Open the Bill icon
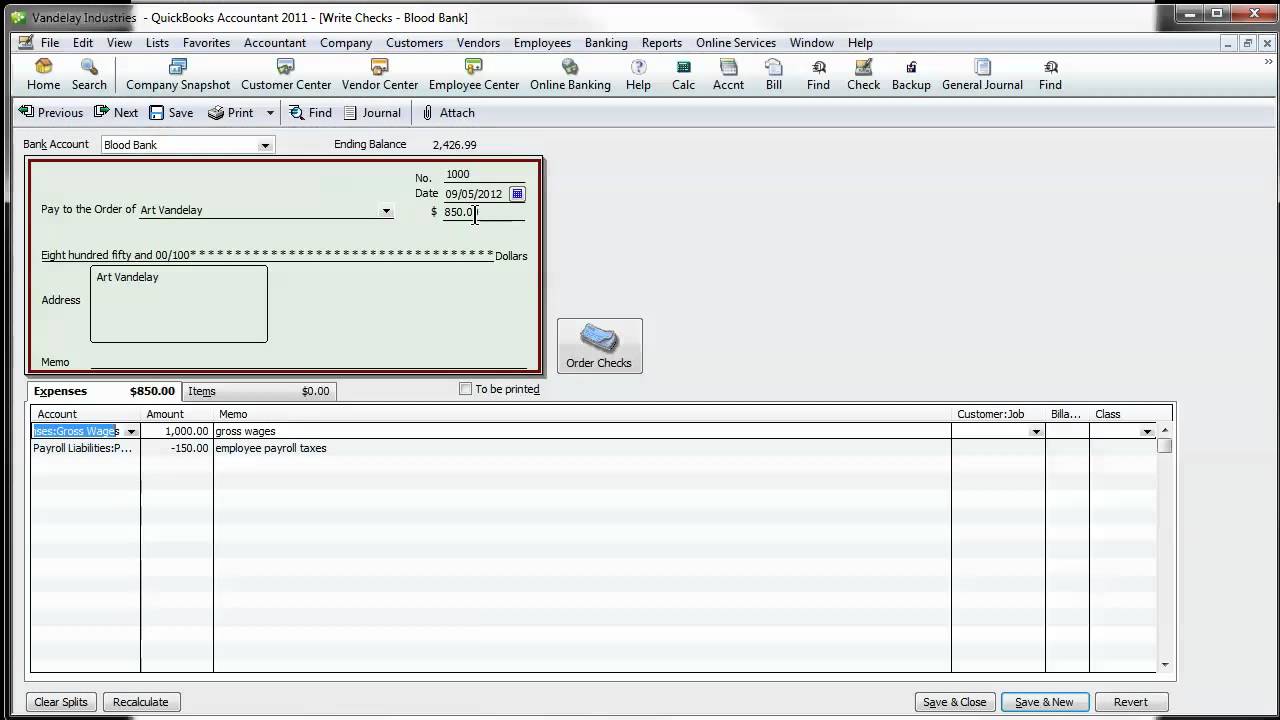Image resolution: width=1280 pixels, height=720 pixels. click(774, 75)
